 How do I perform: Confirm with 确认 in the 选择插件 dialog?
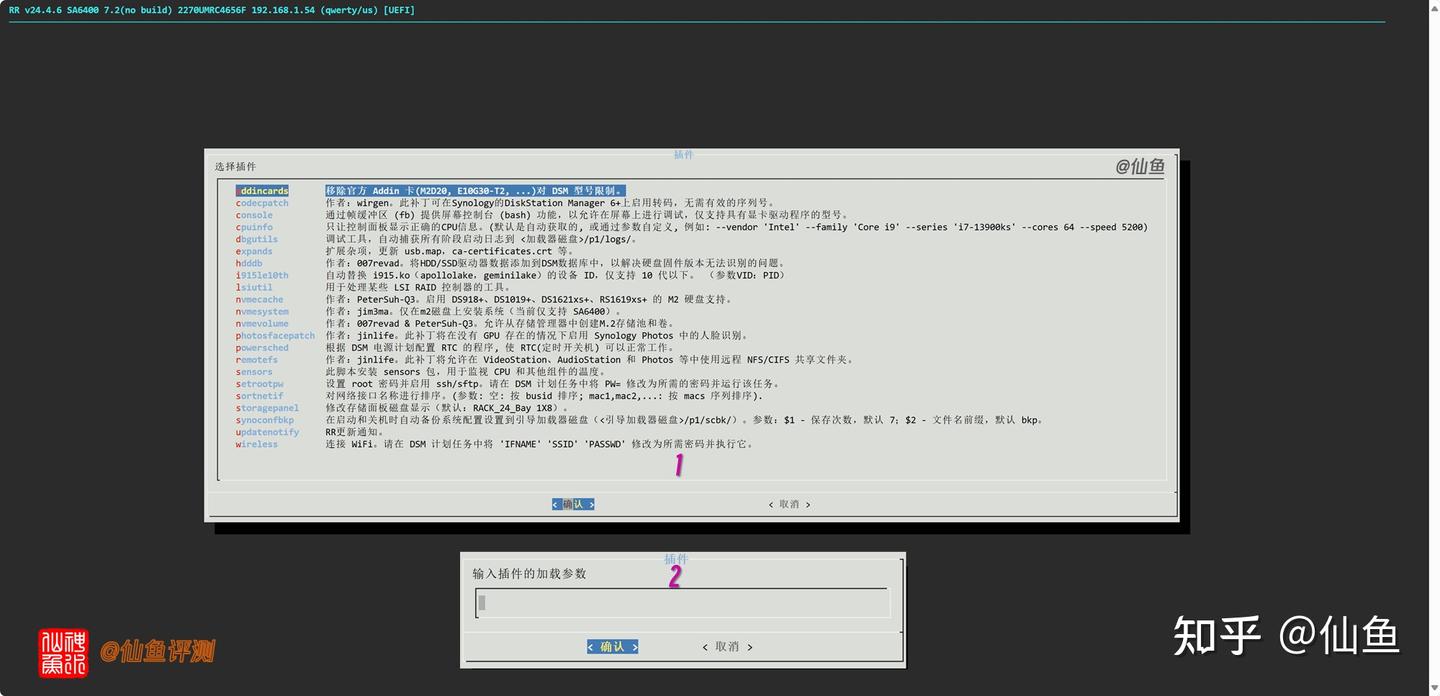(x=573, y=504)
